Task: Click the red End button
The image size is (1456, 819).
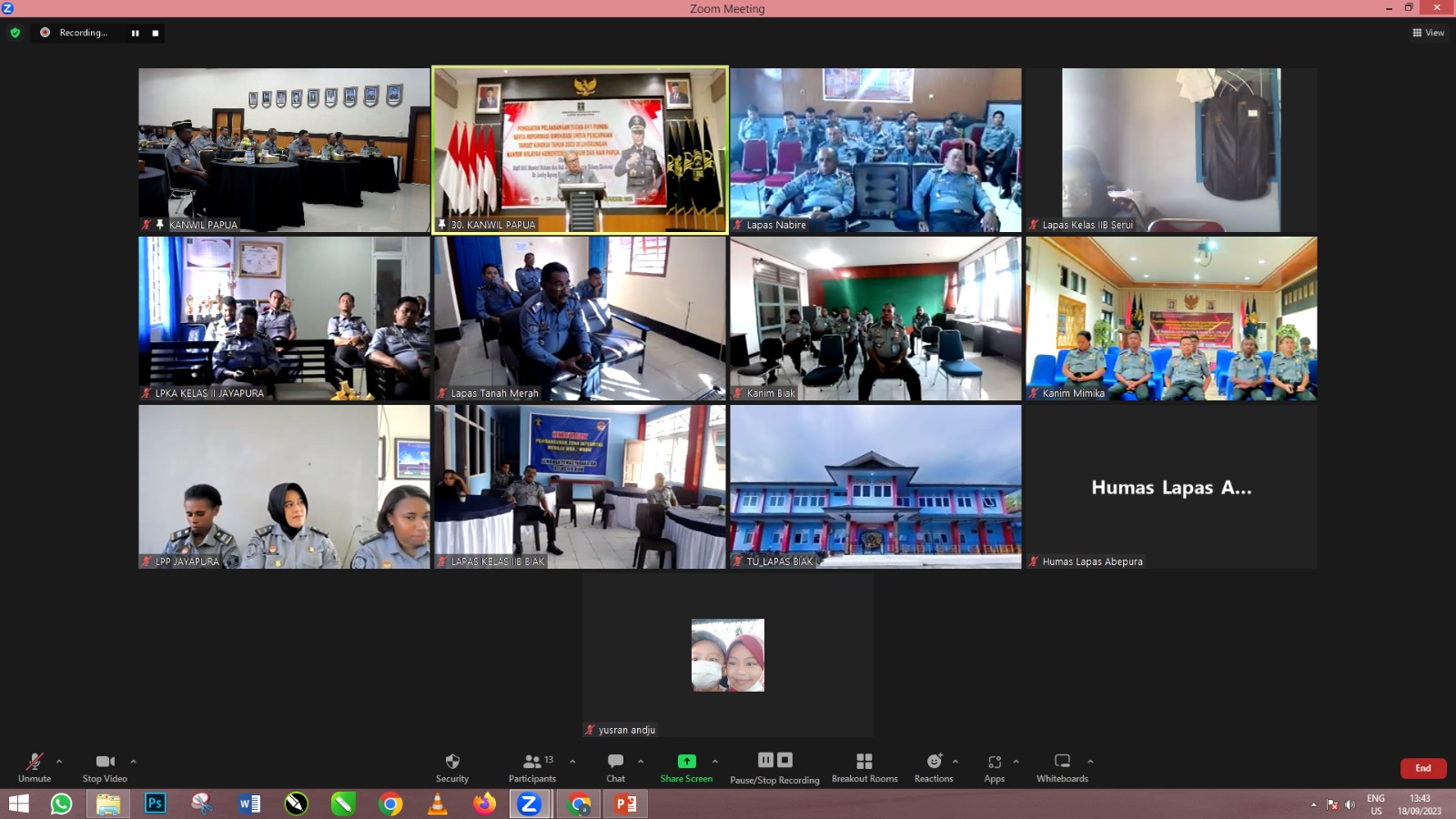Action: pos(1422,768)
